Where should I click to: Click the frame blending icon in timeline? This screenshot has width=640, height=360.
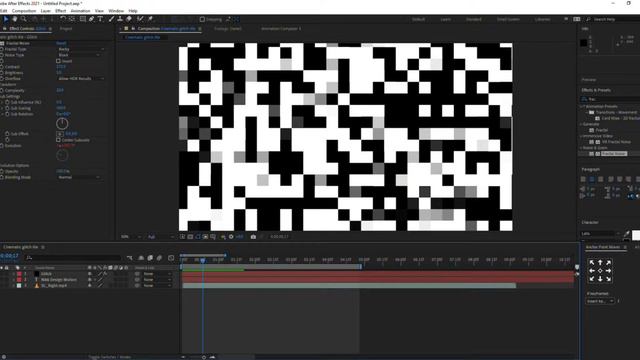click(150, 258)
